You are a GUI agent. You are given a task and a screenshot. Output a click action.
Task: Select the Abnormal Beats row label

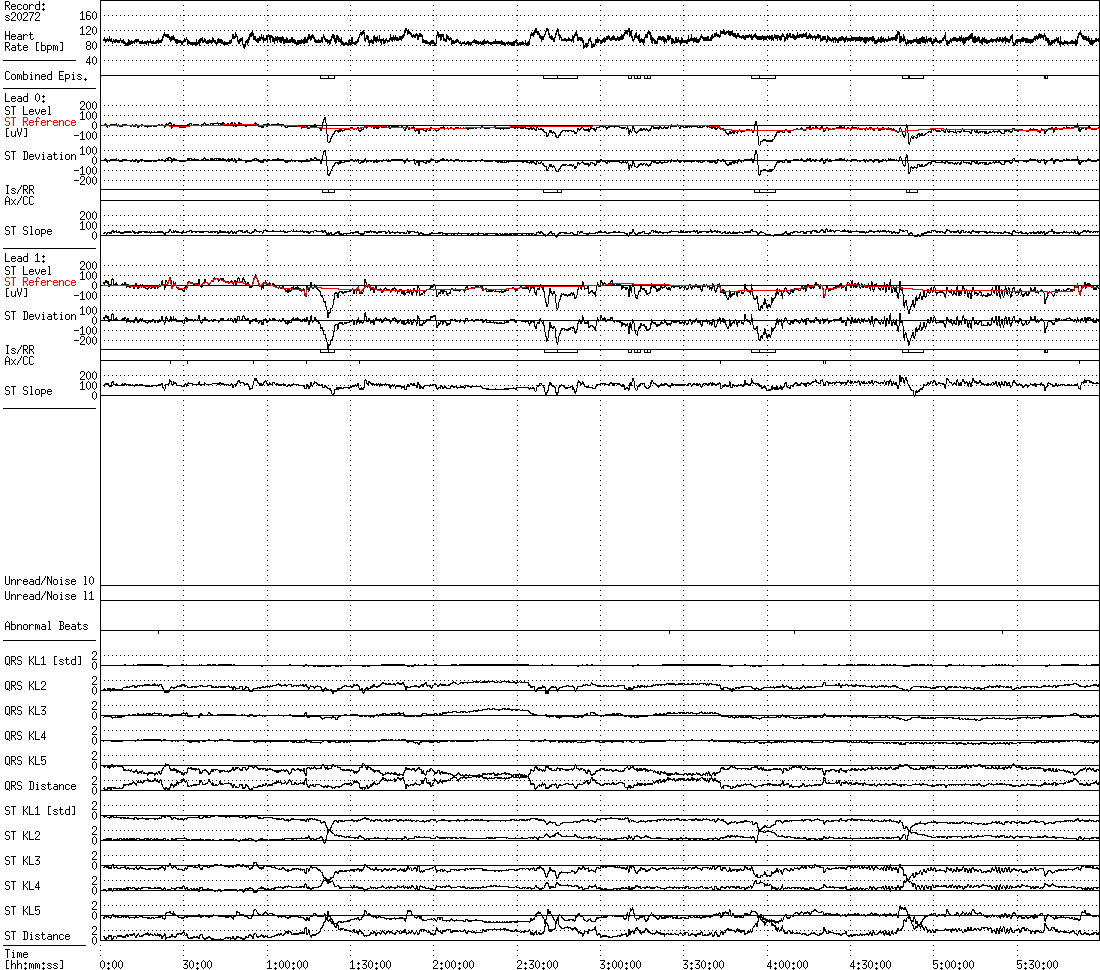[46, 626]
